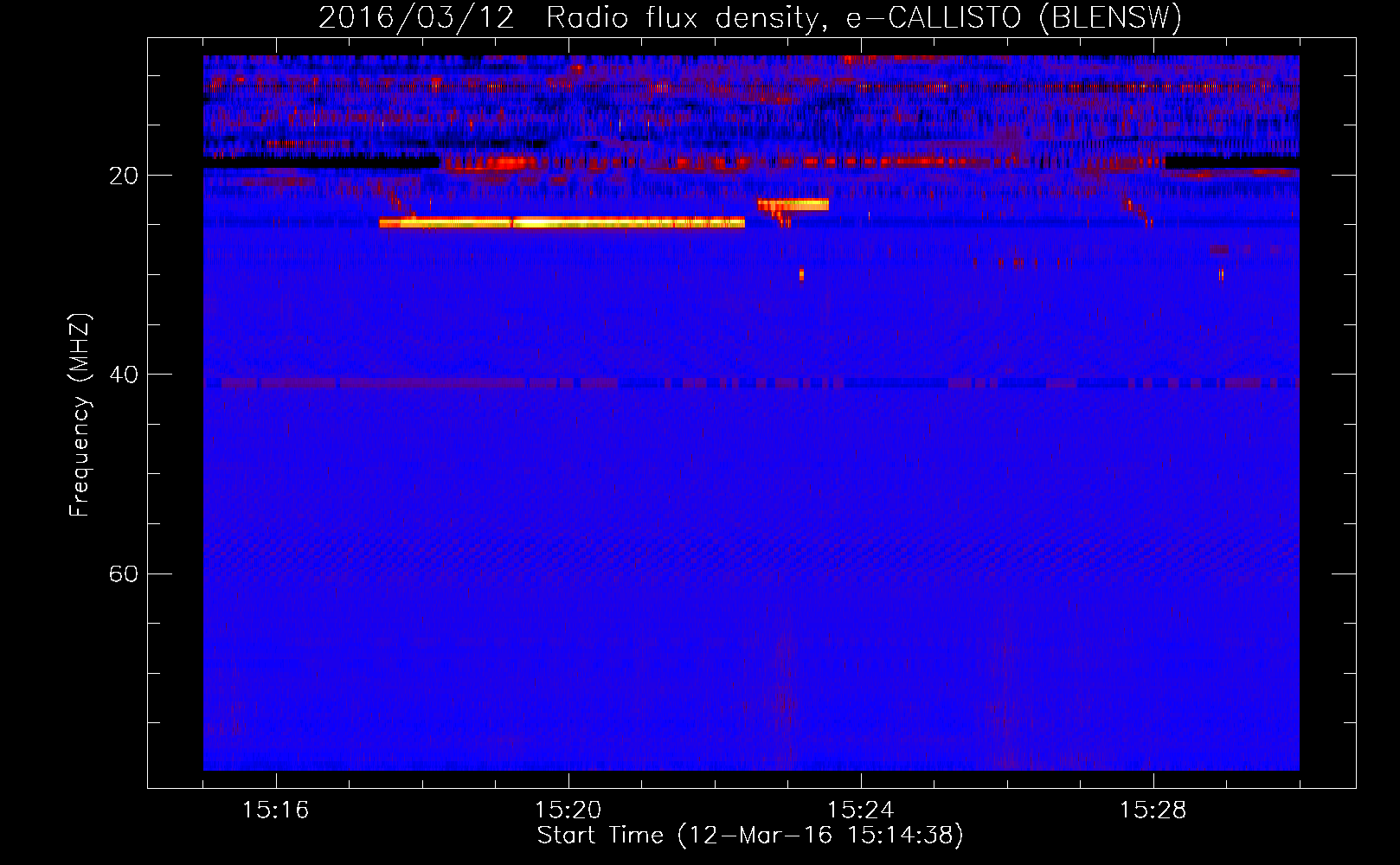
Task: Click the 60 frequency tick label
Action: click(124, 573)
